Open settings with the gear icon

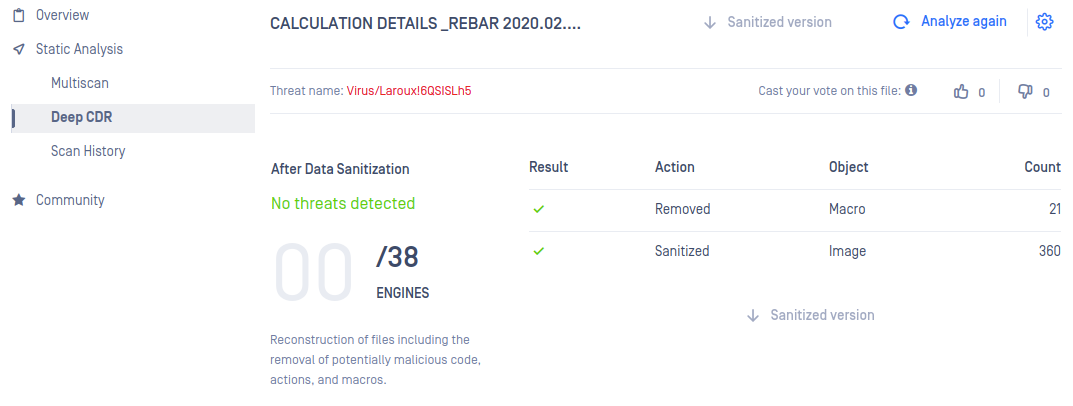tap(1044, 22)
